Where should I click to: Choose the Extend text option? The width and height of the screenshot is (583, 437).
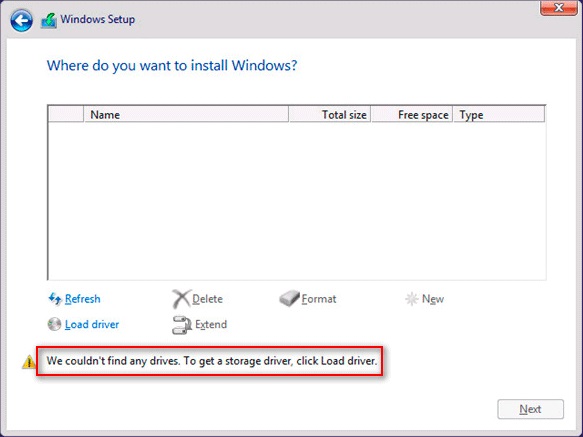point(211,324)
